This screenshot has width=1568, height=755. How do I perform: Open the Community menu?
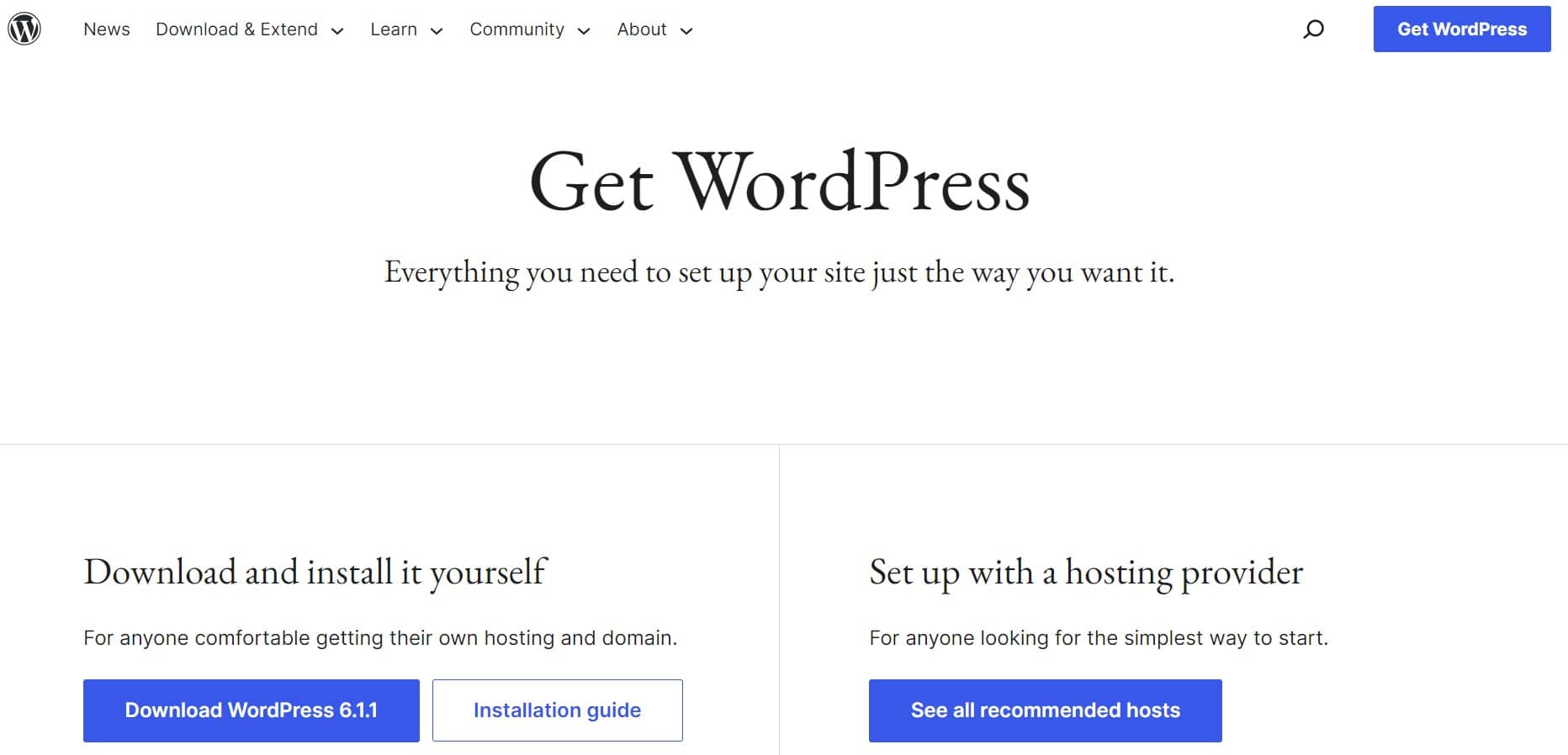click(516, 29)
